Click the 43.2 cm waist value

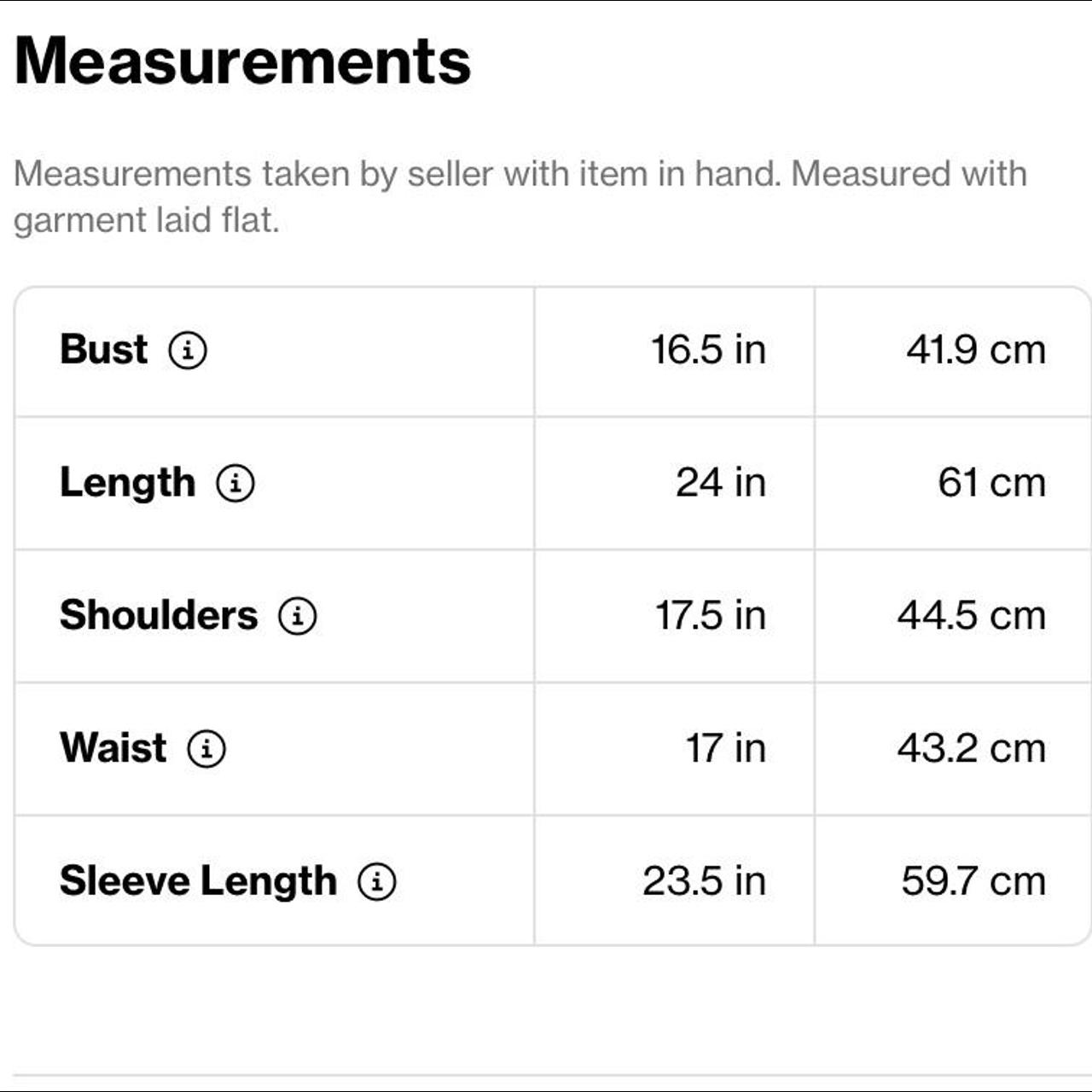(972, 748)
